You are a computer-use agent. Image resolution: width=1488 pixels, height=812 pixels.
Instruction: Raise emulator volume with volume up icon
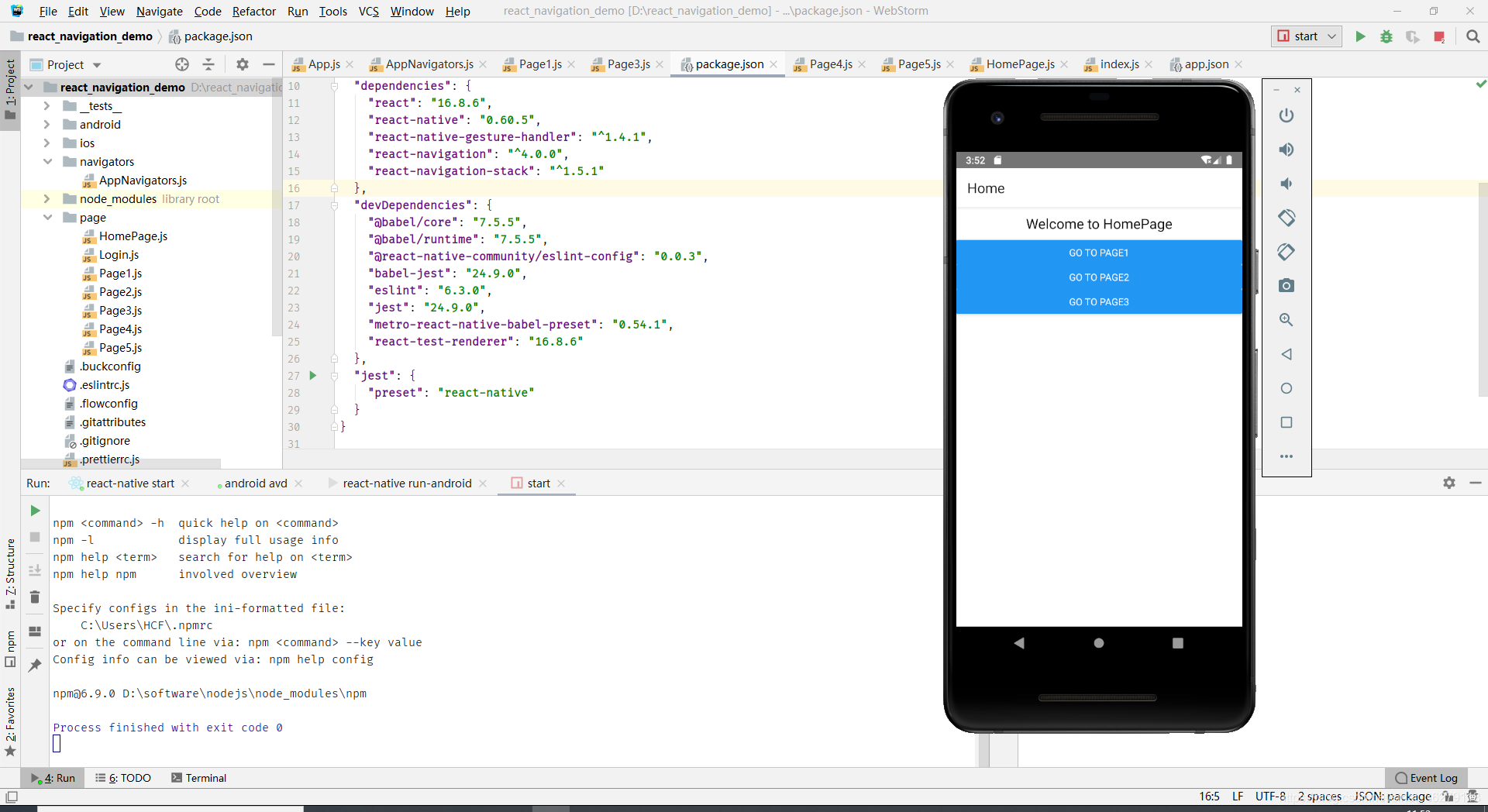1286,150
